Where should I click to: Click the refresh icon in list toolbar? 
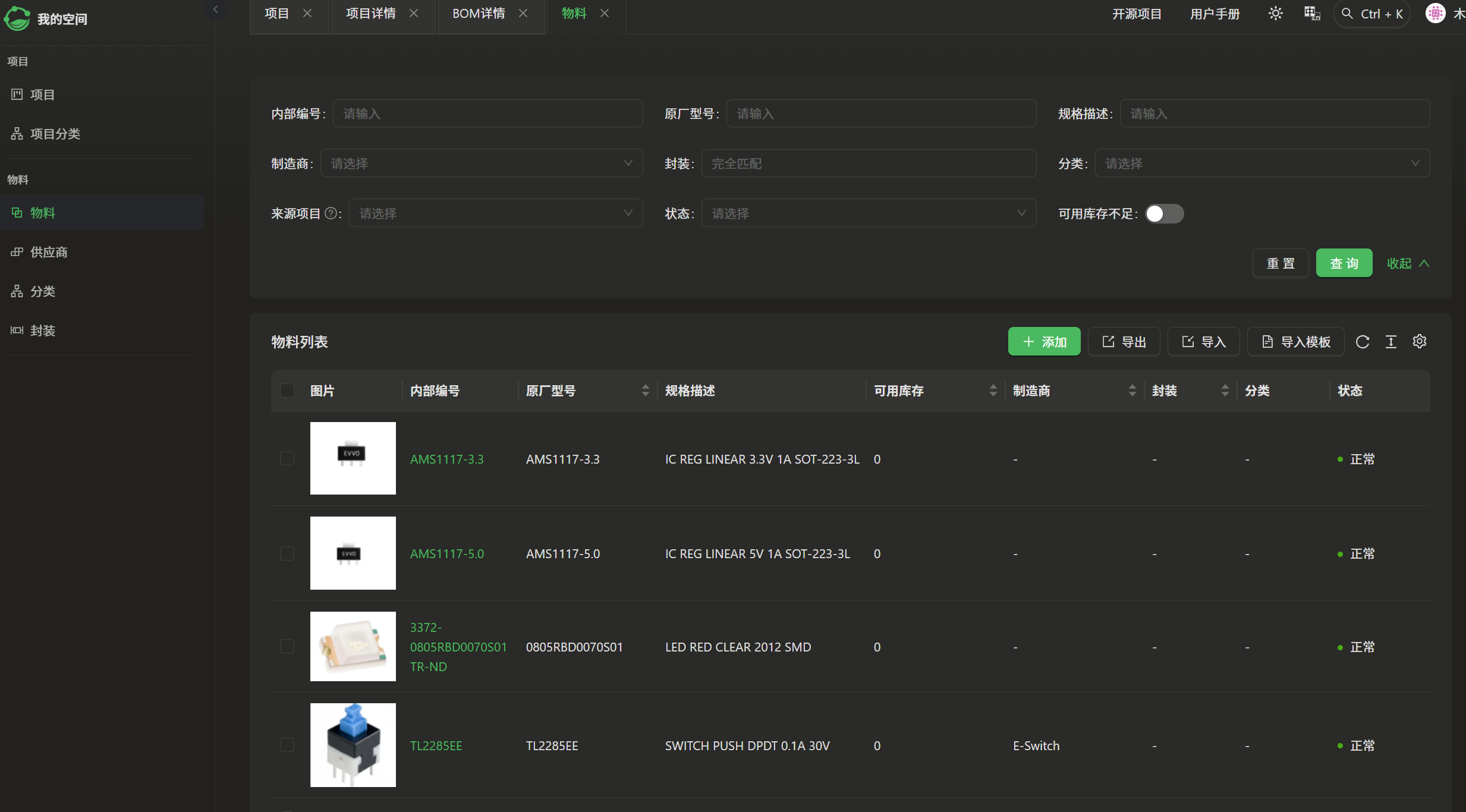1363,342
